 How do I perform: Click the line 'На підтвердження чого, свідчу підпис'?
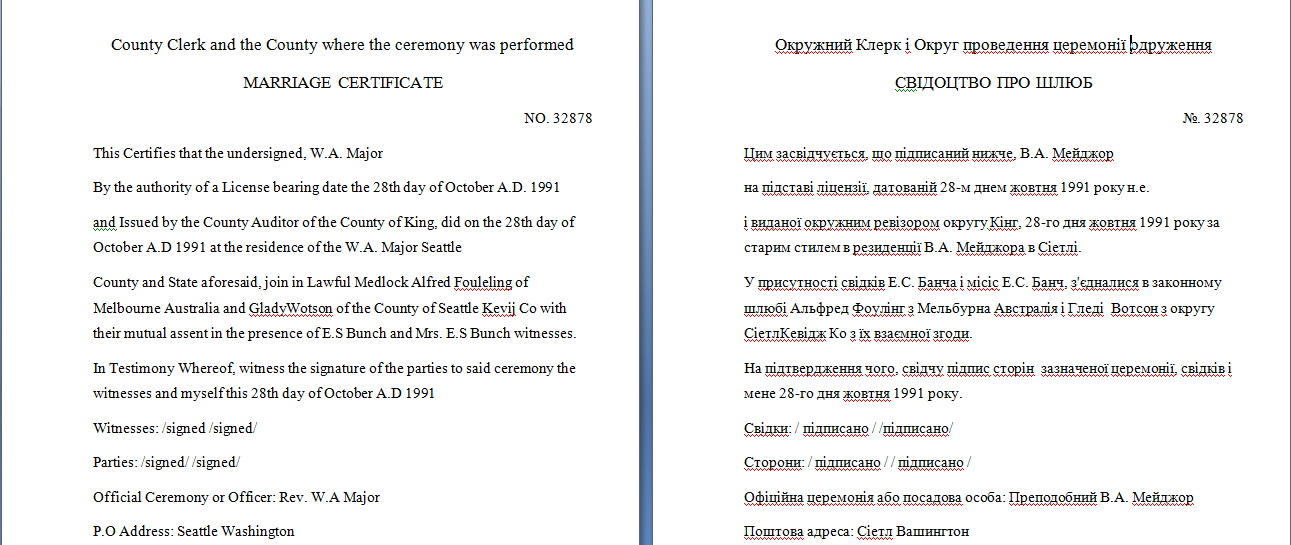pyautogui.click(x=988, y=368)
